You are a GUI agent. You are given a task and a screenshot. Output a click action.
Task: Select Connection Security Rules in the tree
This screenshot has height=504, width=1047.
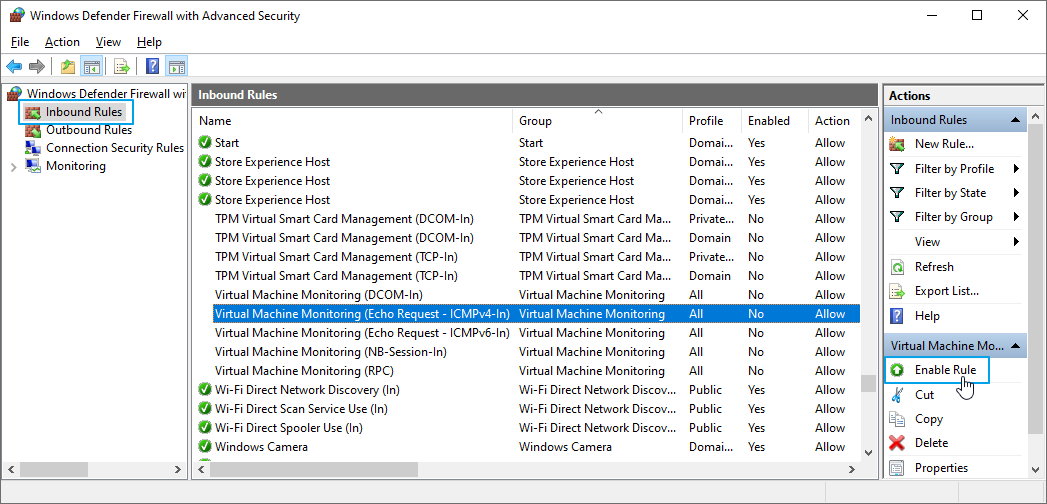pyautogui.click(x=114, y=148)
